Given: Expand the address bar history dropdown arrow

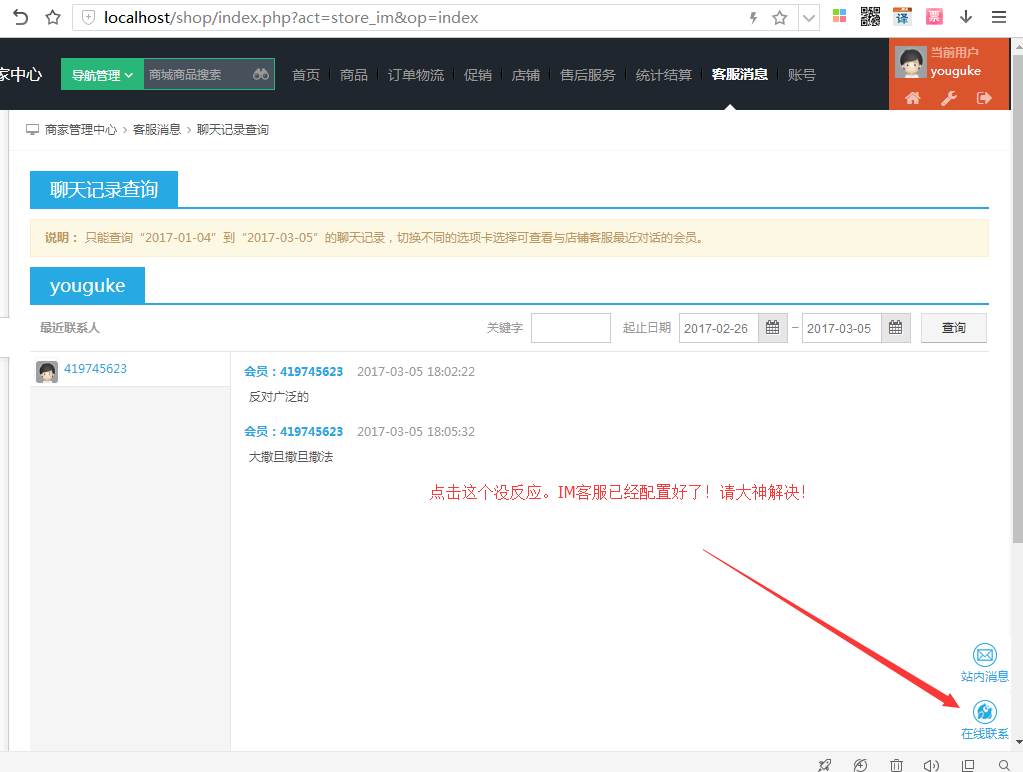Looking at the screenshot, I should [809, 18].
